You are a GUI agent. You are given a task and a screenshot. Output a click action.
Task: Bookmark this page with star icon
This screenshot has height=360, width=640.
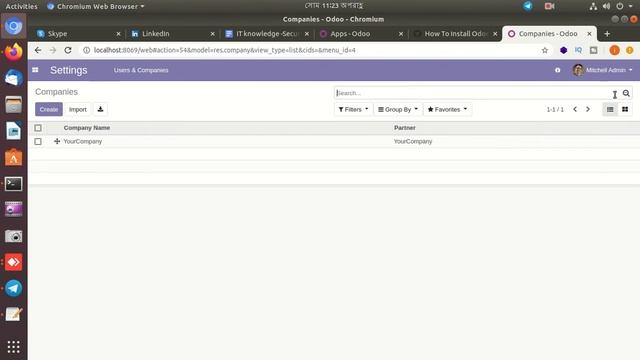(544, 50)
